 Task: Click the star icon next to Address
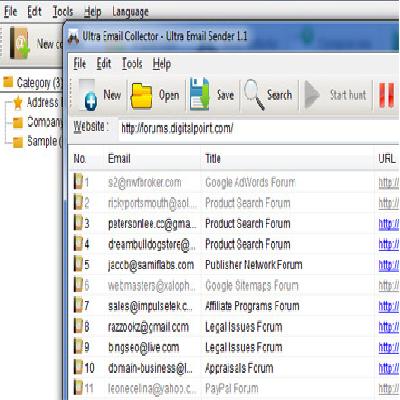(x=18, y=103)
